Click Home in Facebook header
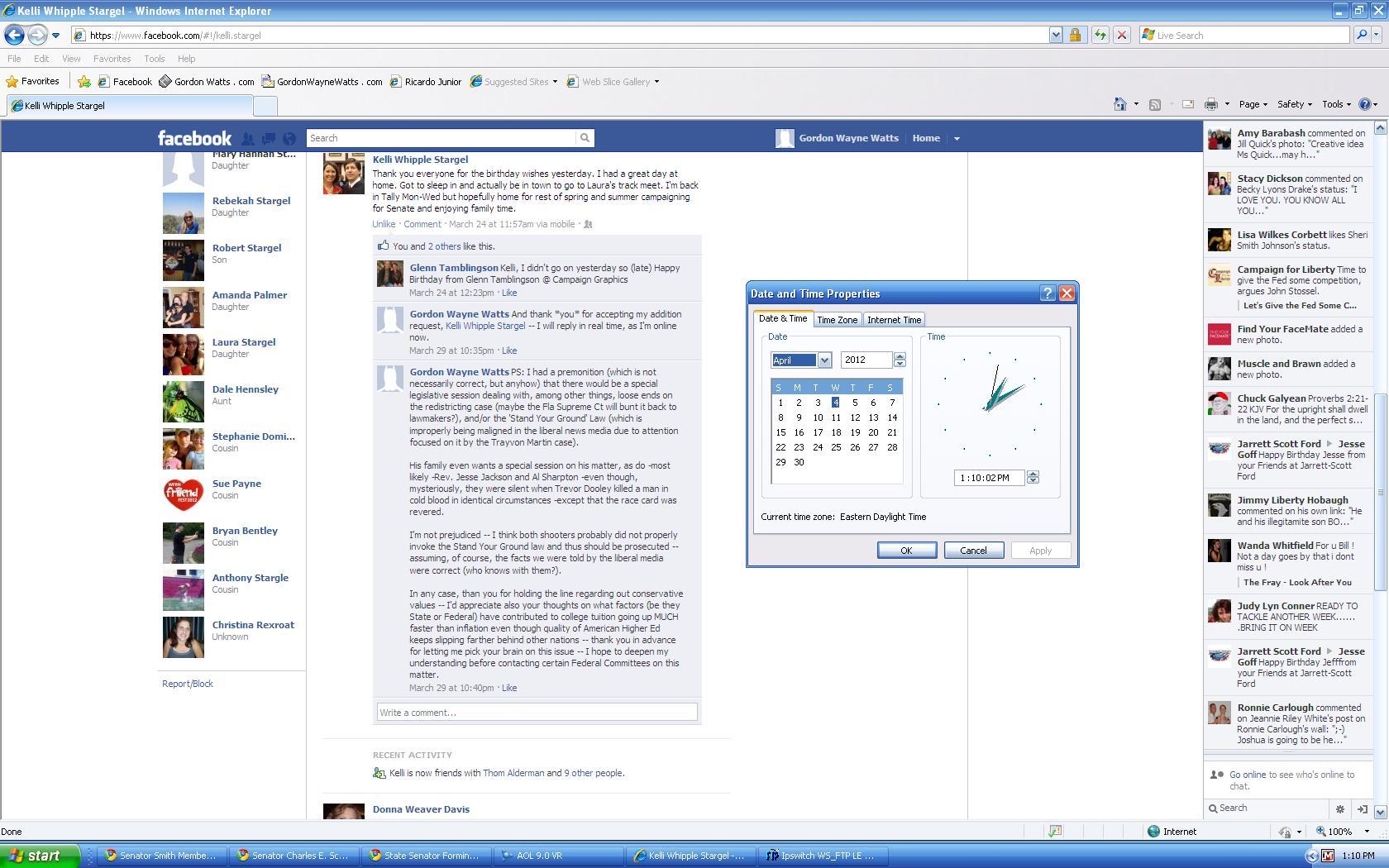This screenshot has width=1389, height=868. coord(926,138)
